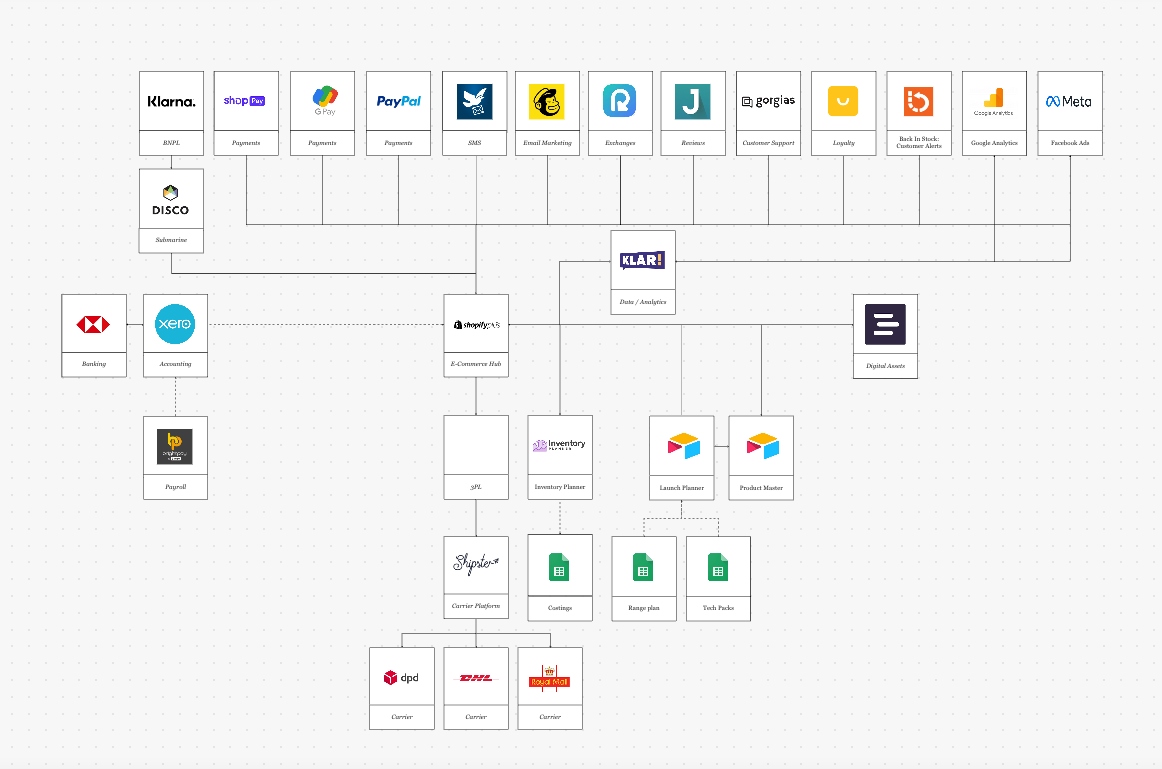The height and width of the screenshot is (769, 1162).
Task: Select the Google Sheets icon above Costings
Action: [x=559, y=567]
